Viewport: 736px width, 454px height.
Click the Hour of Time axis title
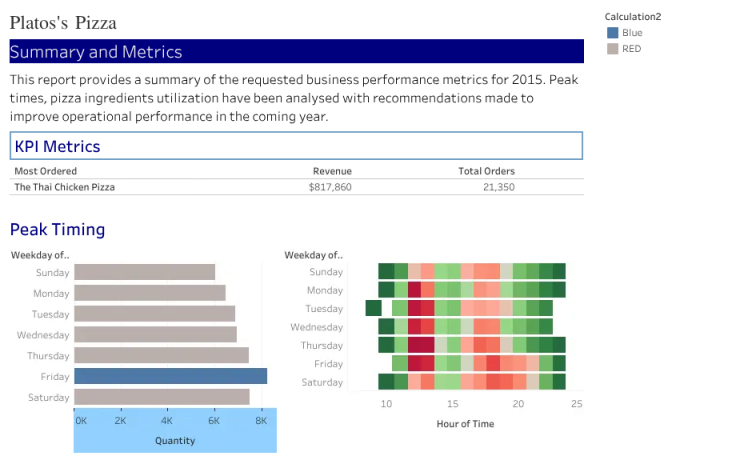pos(465,423)
